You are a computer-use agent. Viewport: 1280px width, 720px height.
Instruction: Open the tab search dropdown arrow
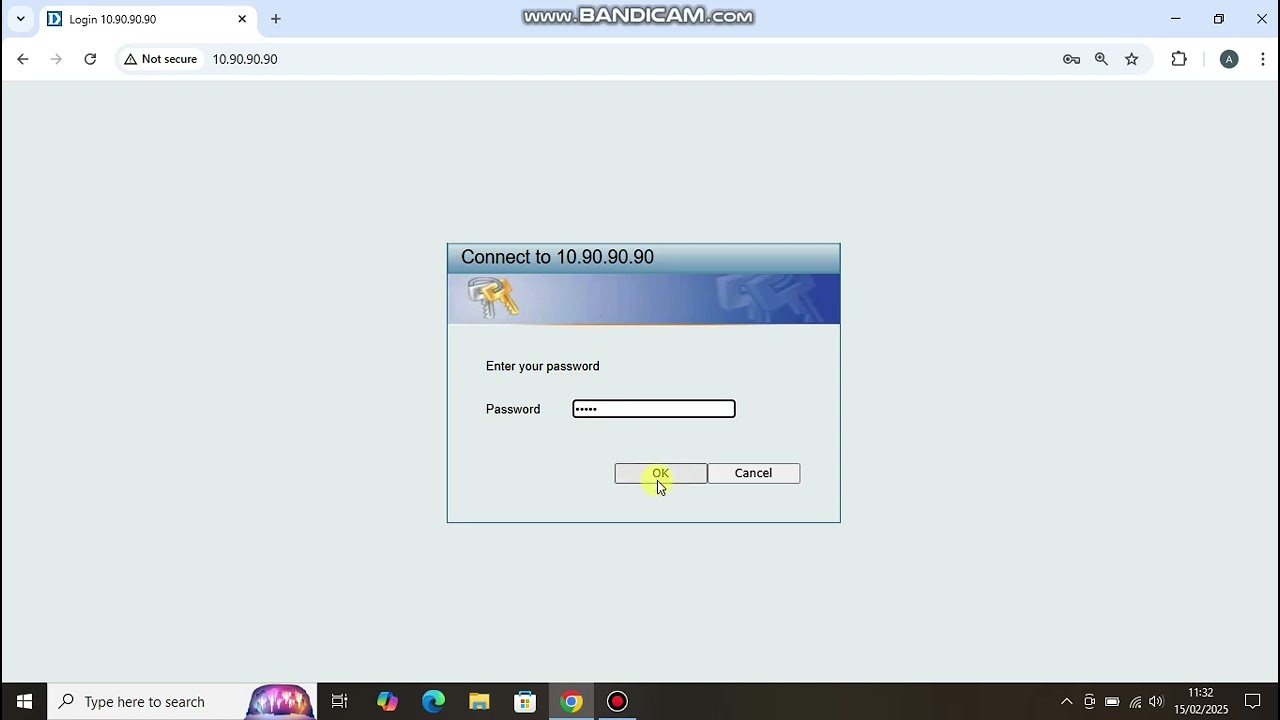tap(20, 19)
